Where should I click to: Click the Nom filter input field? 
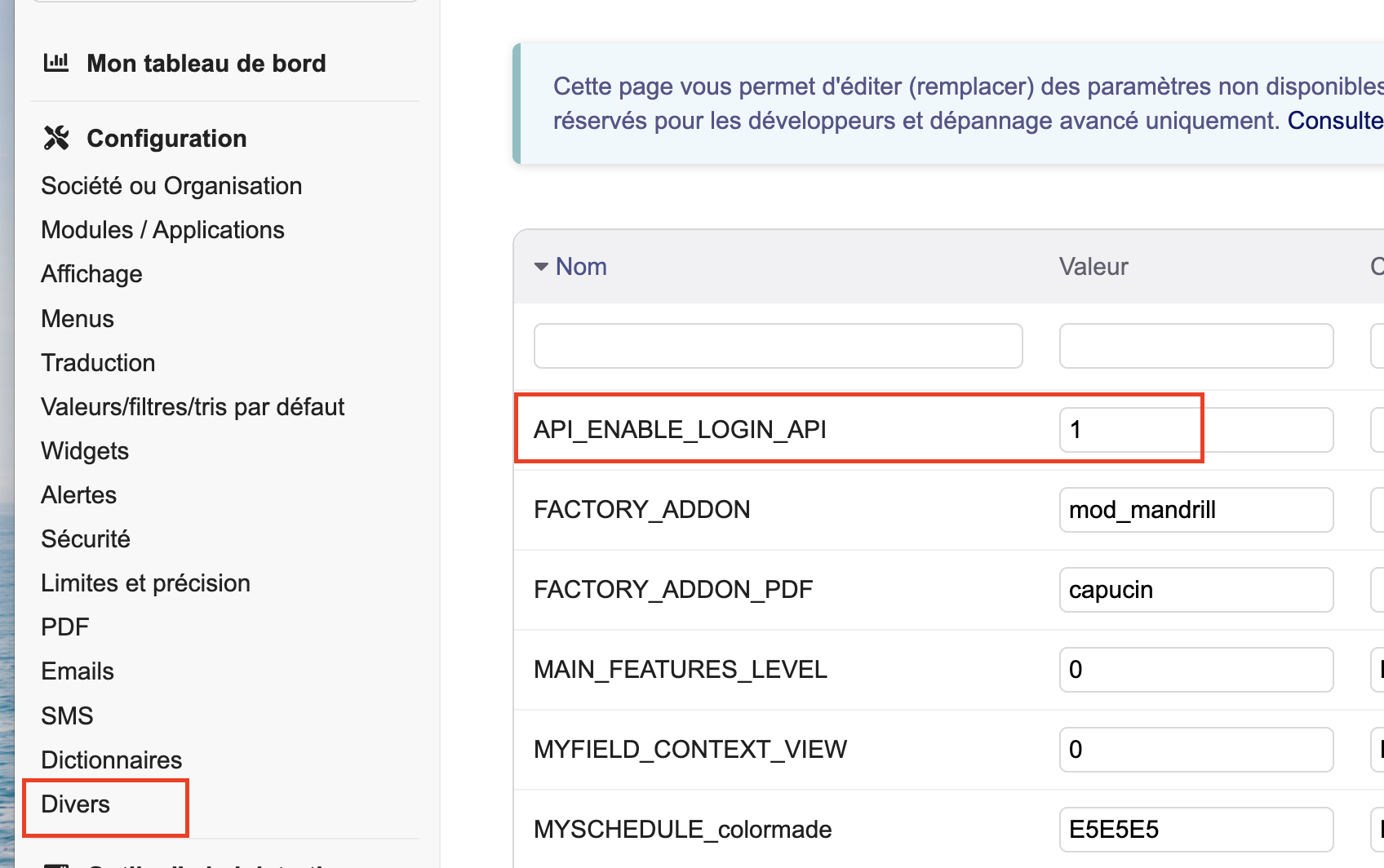(x=778, y=346)
